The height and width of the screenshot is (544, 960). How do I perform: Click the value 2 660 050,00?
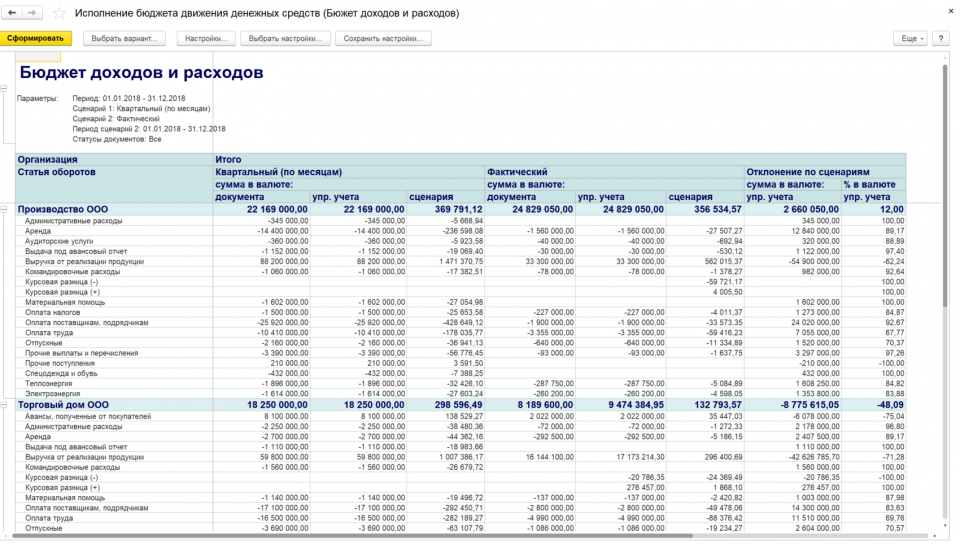(811, 209)
